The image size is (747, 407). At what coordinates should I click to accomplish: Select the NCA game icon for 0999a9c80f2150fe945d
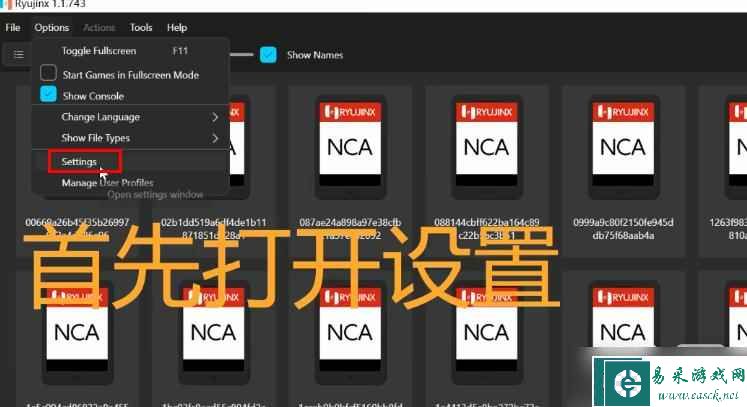pos(622,146)
